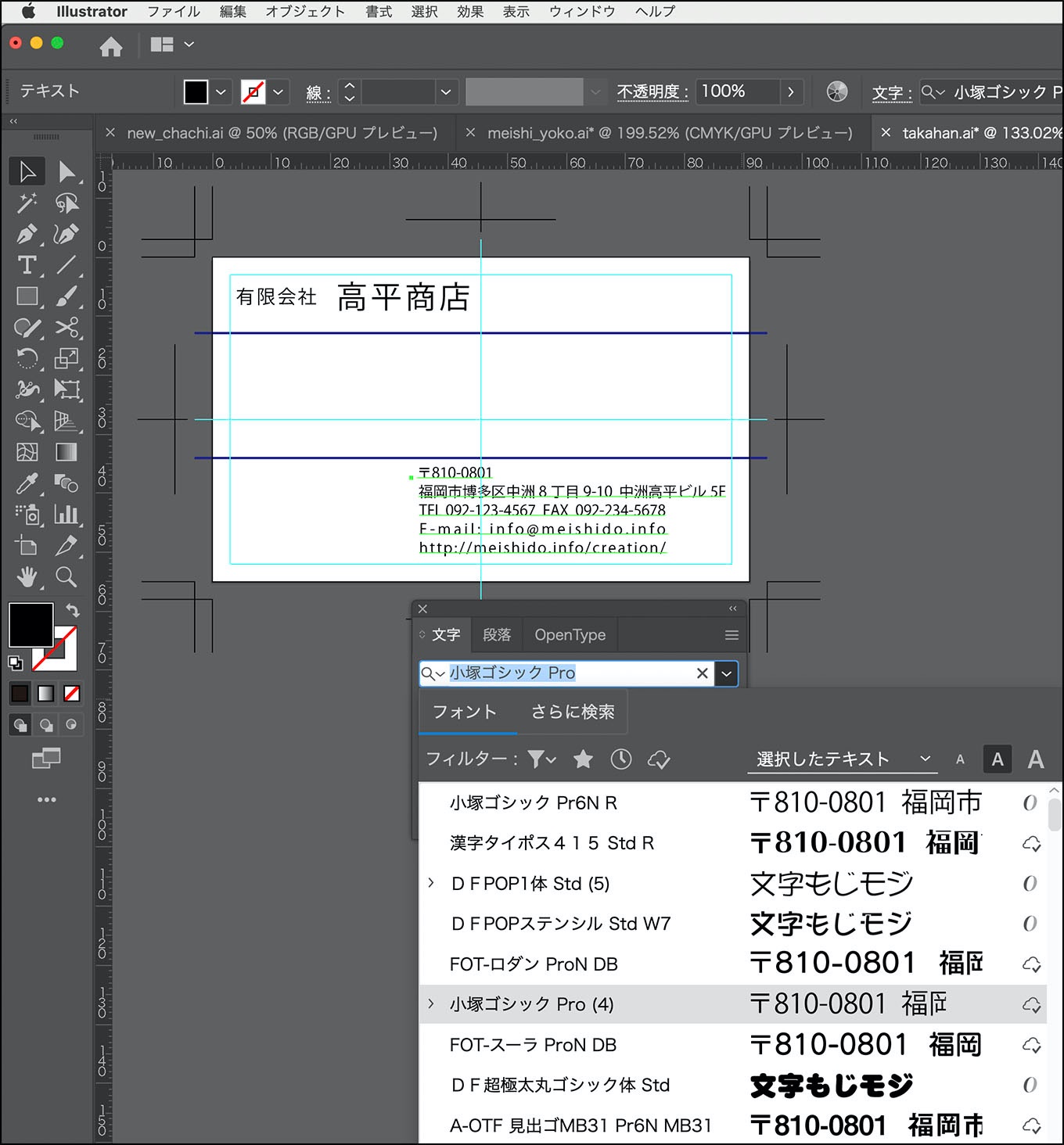1064x1145 pixels.
Task: Switch to さらに検索 font tab
Action: [573, 712]
